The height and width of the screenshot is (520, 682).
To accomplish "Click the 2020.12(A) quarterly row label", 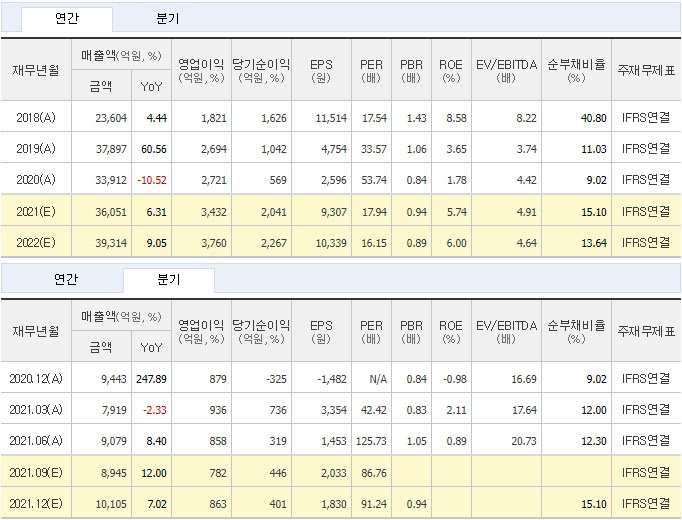I will coord(36,379).
